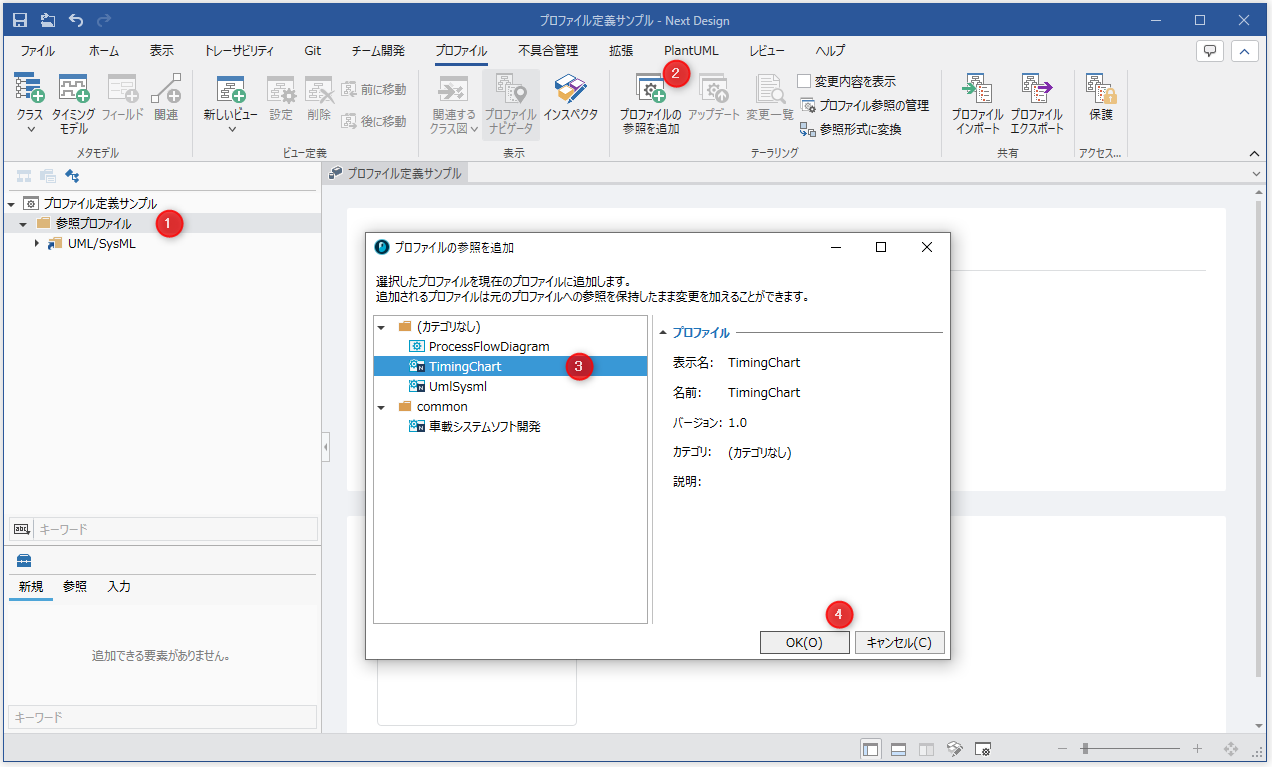The height and width of the screenshot is (767, 1272).
Task: Click the abc filter icon beside keyword field
Action: tap(21, 529)
